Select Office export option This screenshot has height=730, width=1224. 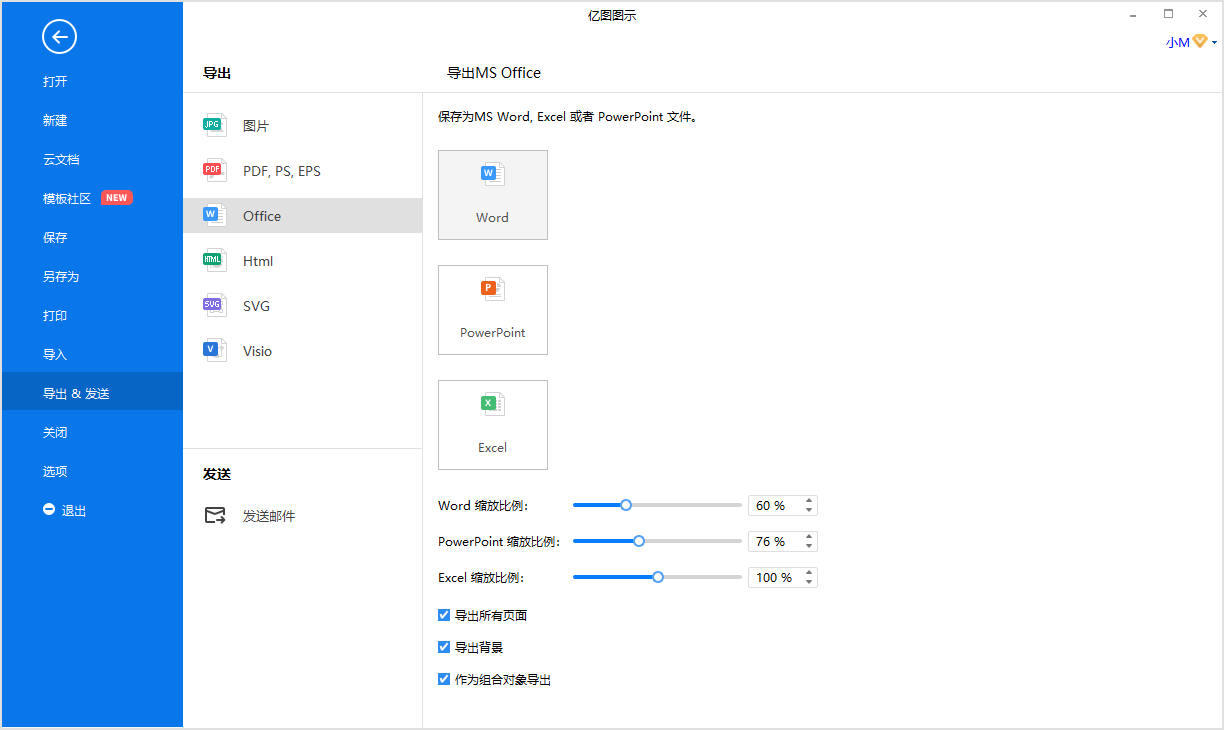(303, 216)
